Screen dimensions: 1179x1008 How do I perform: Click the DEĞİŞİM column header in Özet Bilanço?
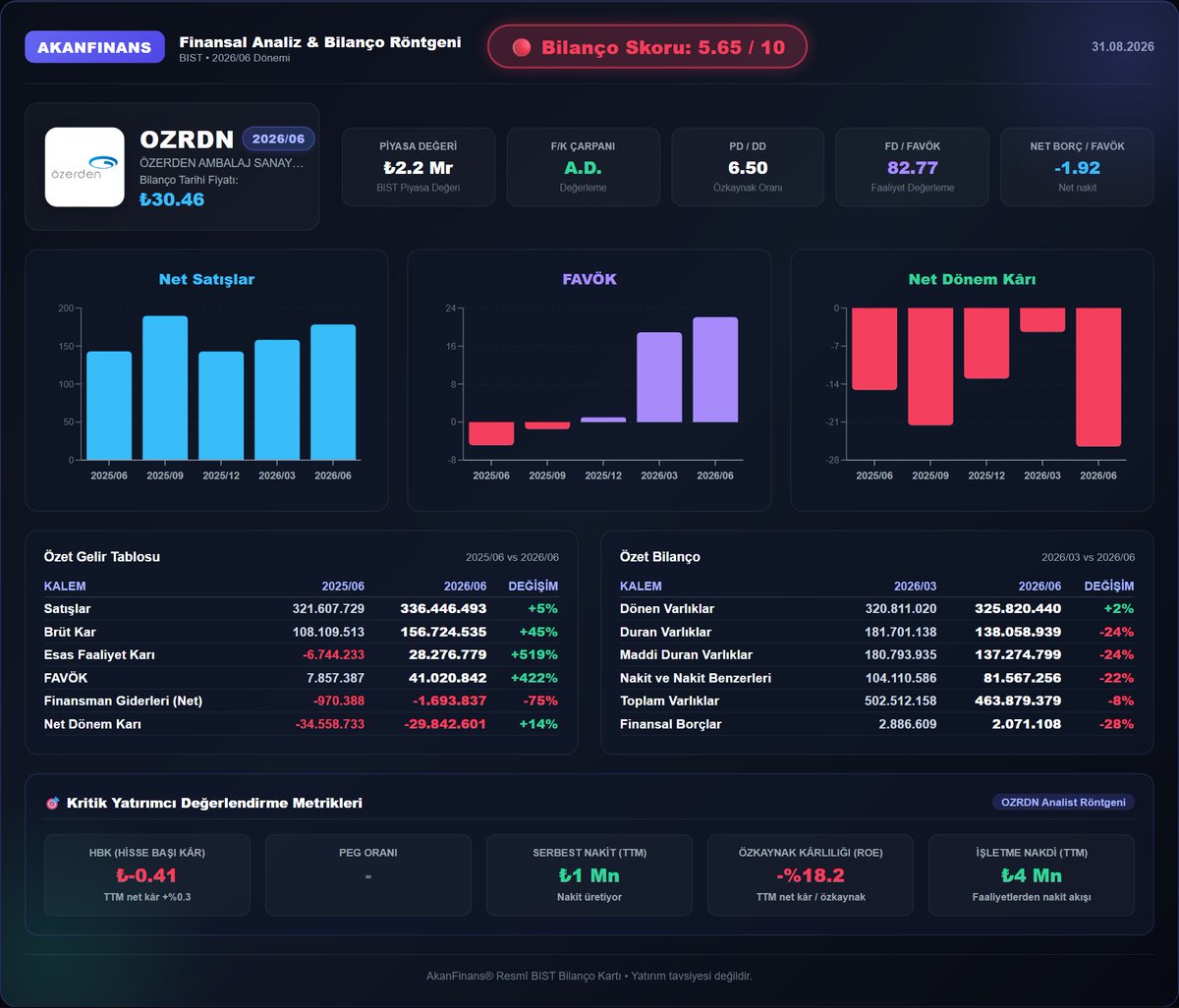pos(1108,587)
